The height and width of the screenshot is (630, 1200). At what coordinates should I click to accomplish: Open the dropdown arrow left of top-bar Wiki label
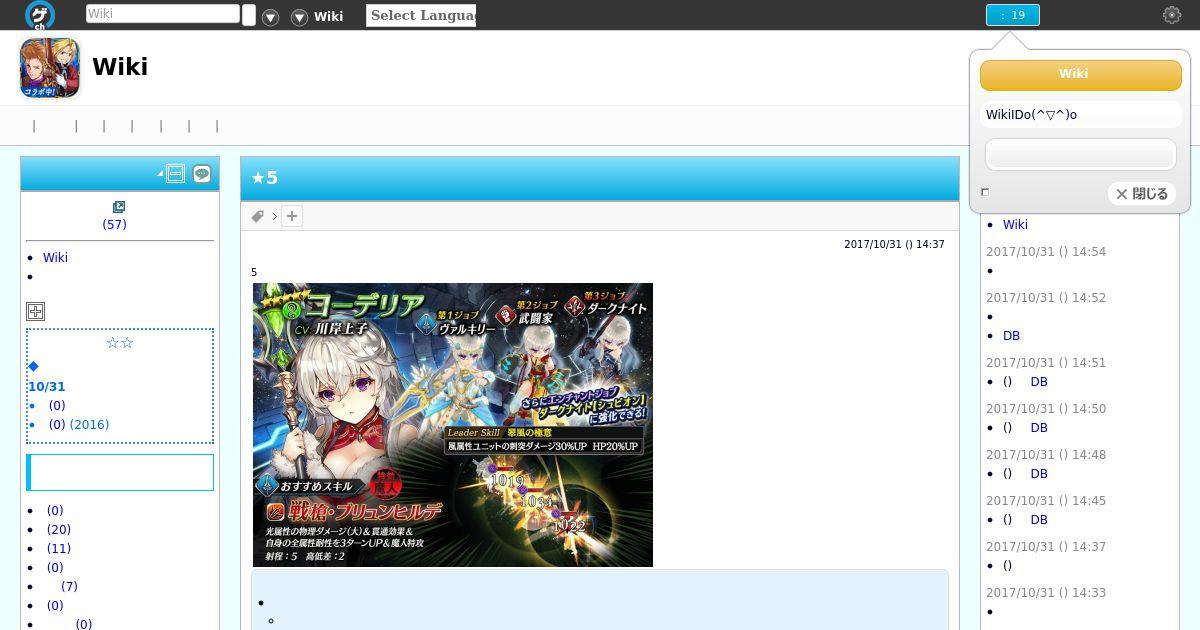(299, 17)
